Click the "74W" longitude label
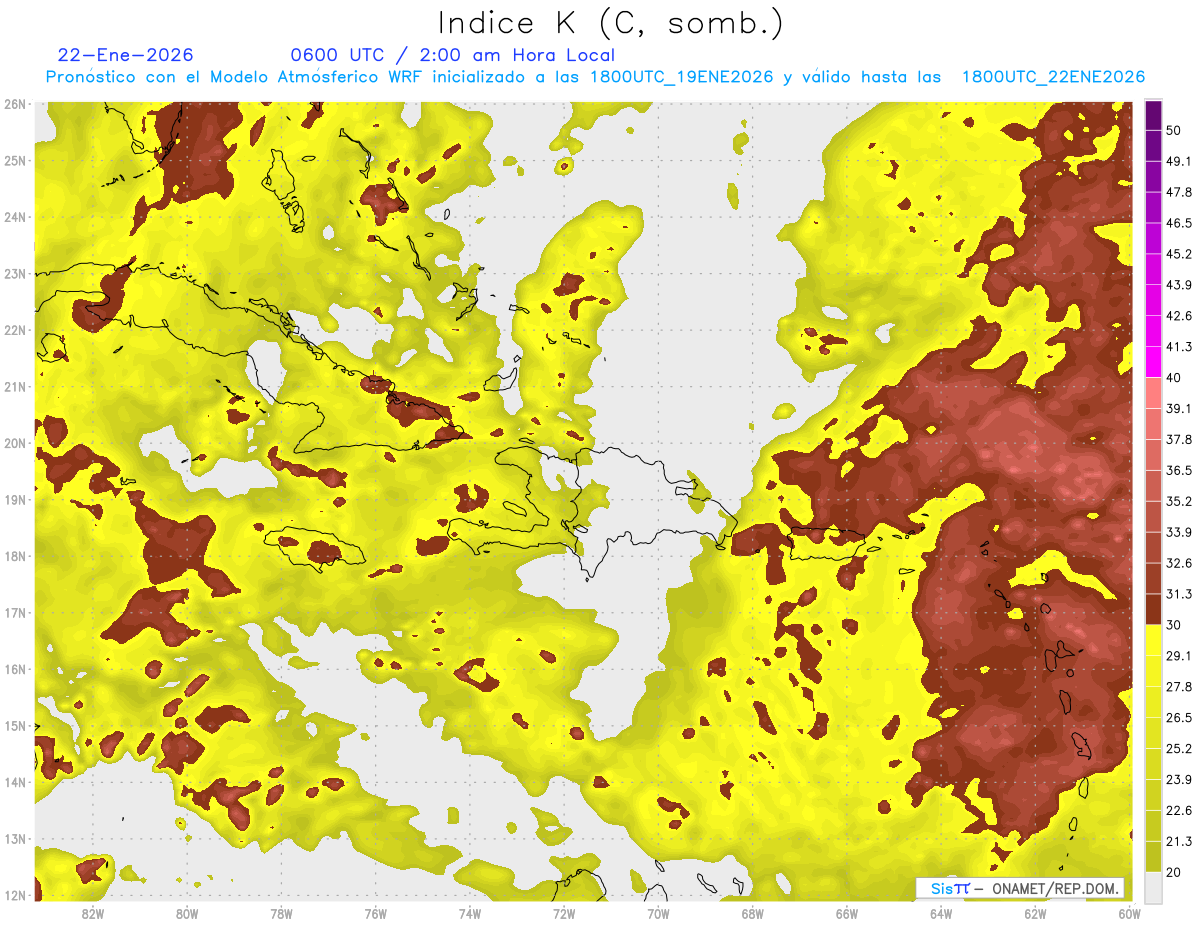 [469, 913]
